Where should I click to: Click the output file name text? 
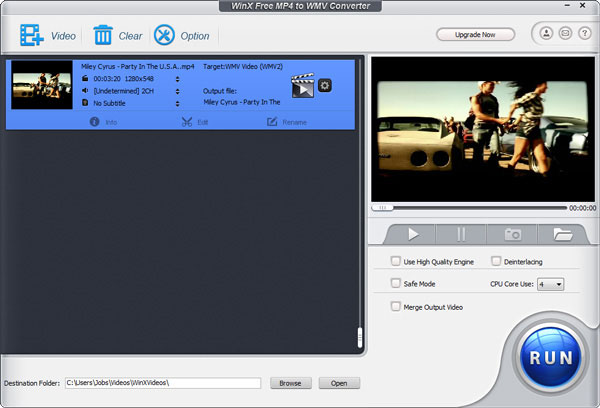[242, 102]
